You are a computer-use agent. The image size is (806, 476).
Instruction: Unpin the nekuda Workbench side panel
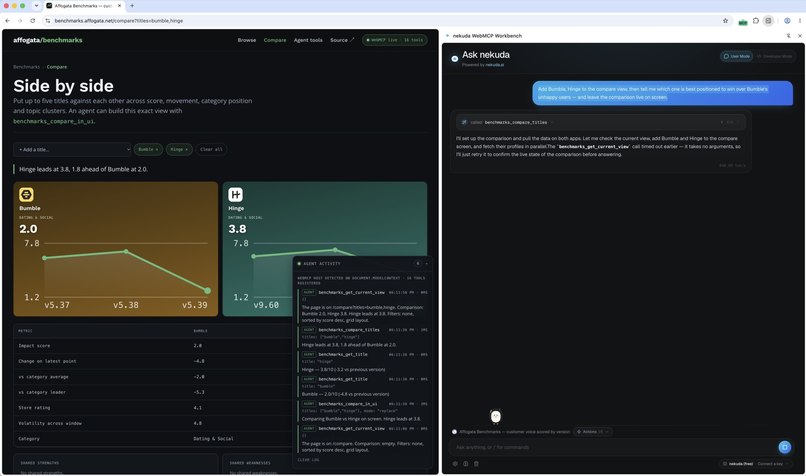pos(789,36)
